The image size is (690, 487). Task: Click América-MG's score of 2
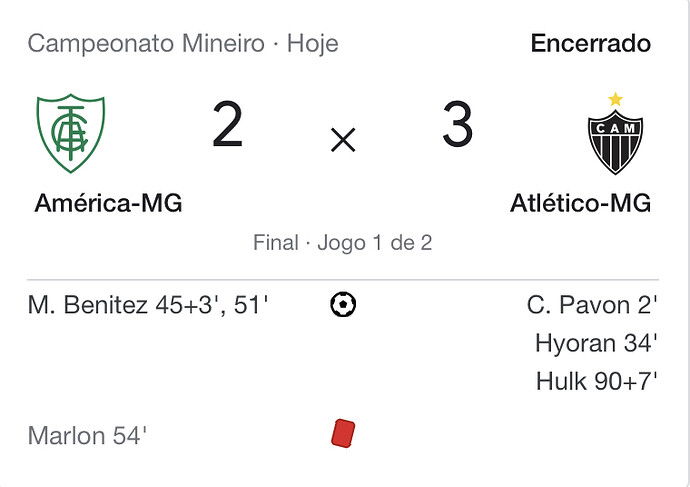click(228, 124)
